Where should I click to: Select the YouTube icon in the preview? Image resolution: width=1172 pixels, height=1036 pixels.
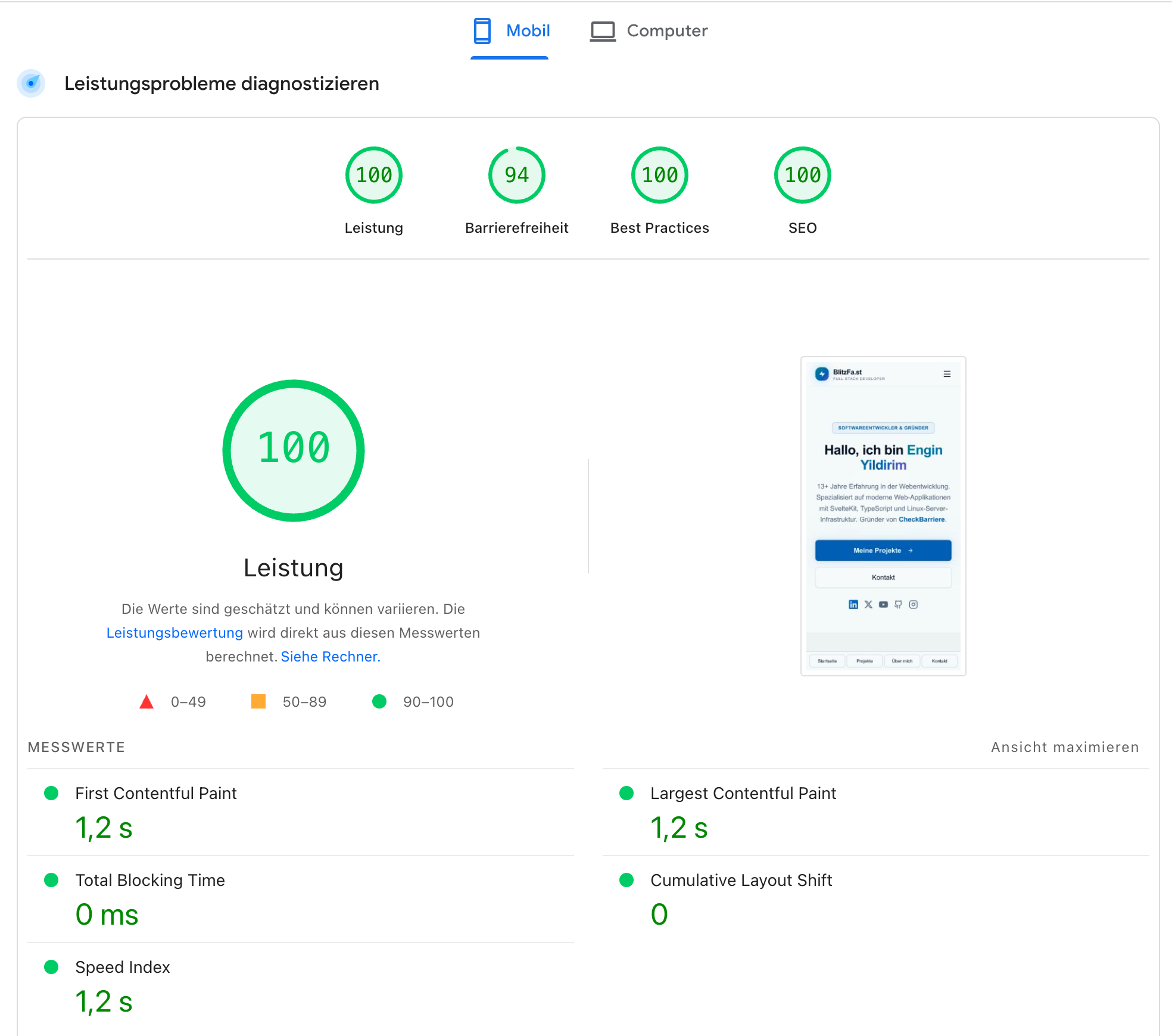883,605
